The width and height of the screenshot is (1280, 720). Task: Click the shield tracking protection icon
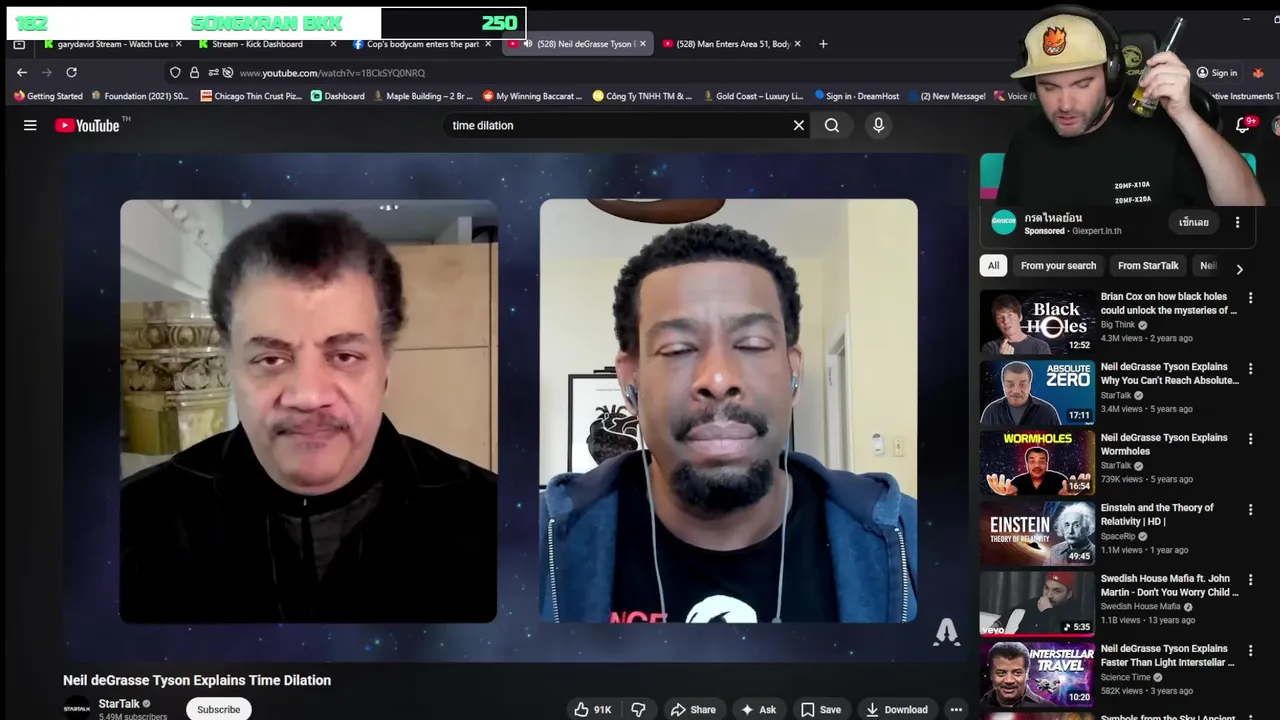175,73
